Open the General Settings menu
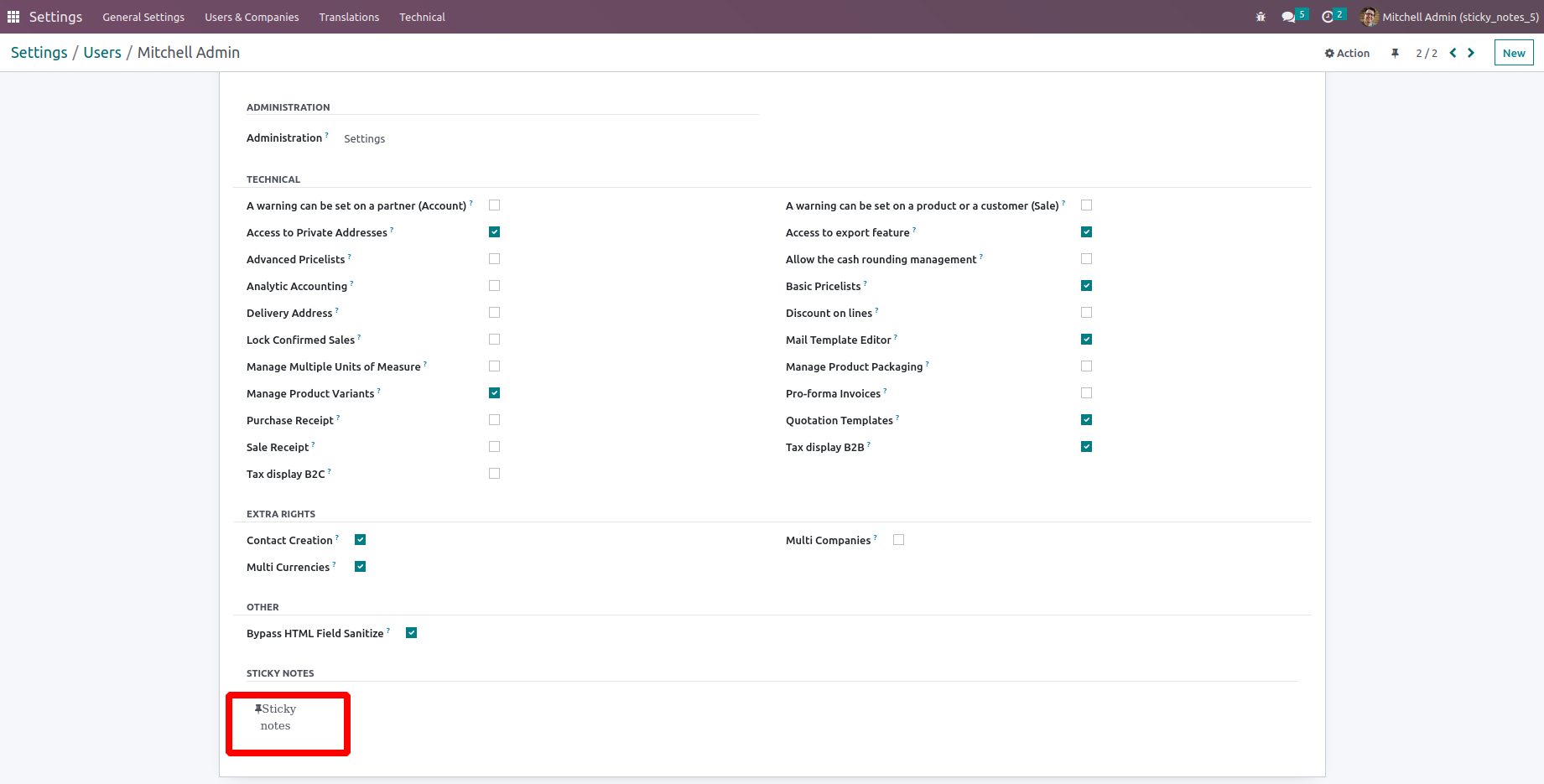Screen dimensions: 1544x784 pyautogui.click(x=143, y=17)
